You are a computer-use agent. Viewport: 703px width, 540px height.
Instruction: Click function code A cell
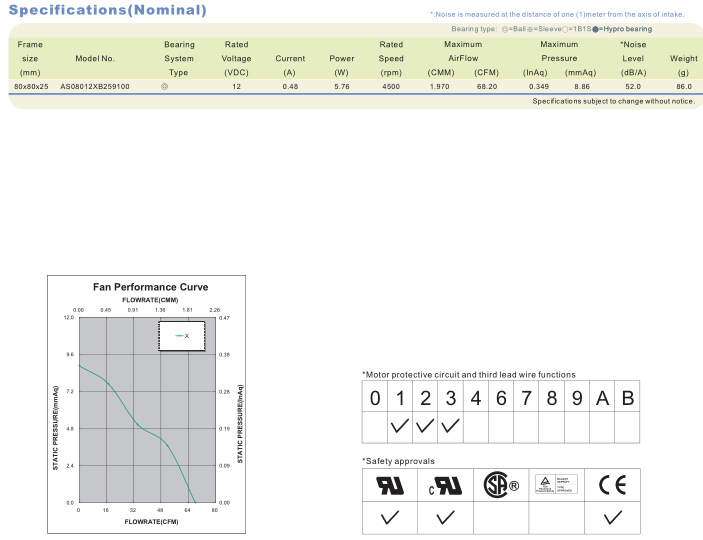point(602,397)
